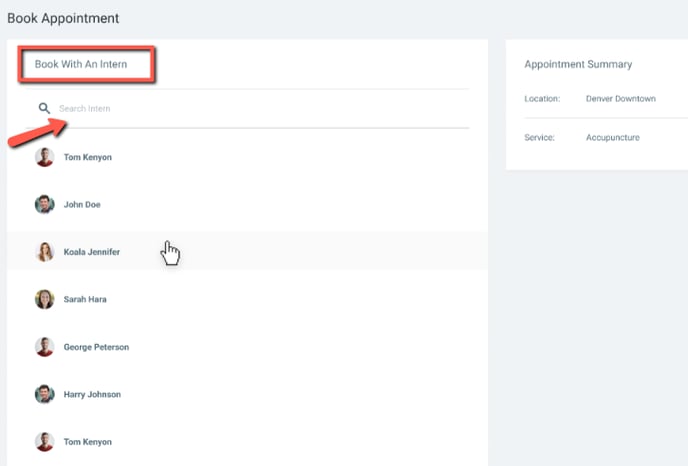The image size is (688, 466).
Task: Choose George Peterson's name in the list
Action: pyautogui.click(x=96, y=347)
